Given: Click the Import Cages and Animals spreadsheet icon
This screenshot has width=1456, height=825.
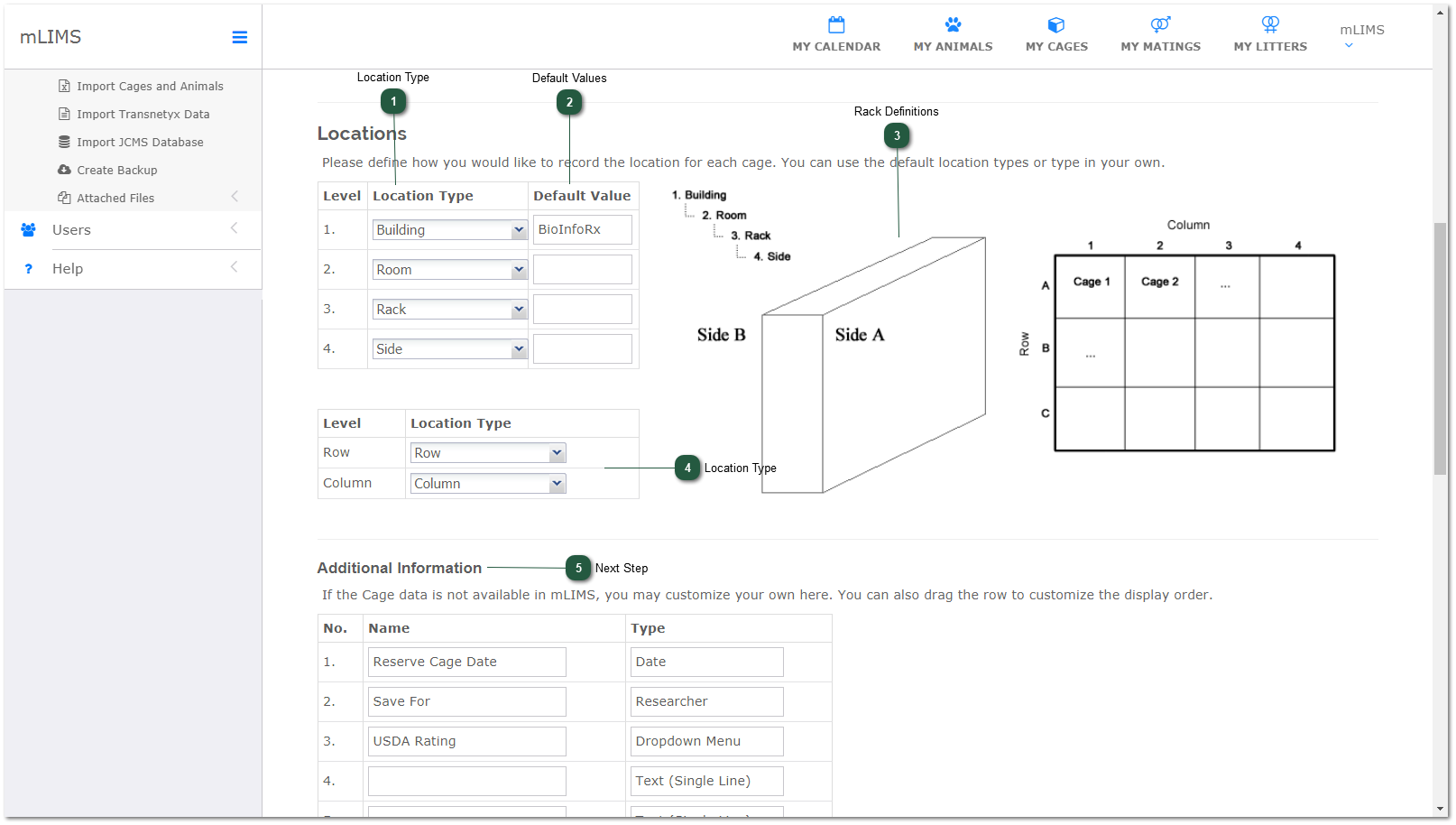Looking at the screenshot, I should click(x=64, y=86).
